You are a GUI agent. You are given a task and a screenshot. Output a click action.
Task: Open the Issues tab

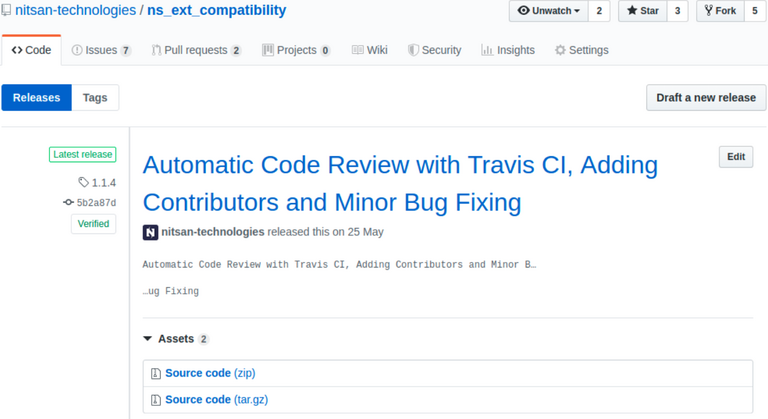point(101,50)
